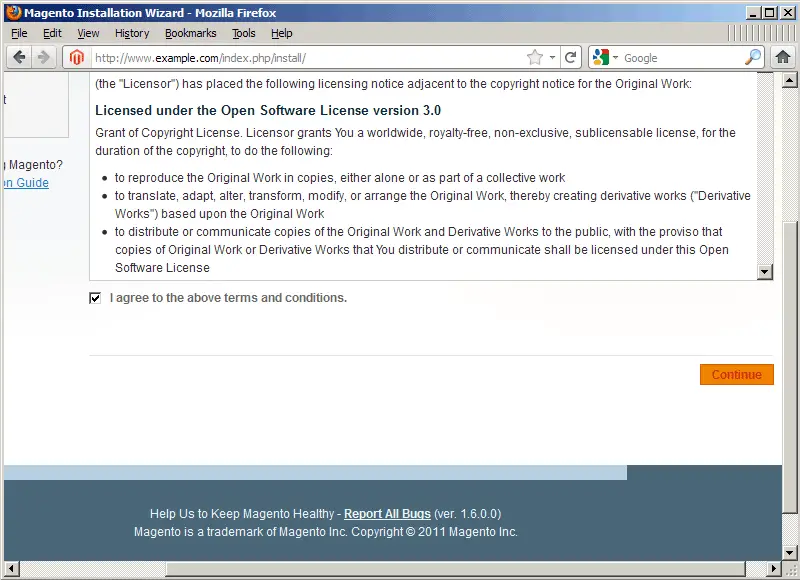Open the Help menu
Screen dimensions: 800x580
(x=282, y=33)
